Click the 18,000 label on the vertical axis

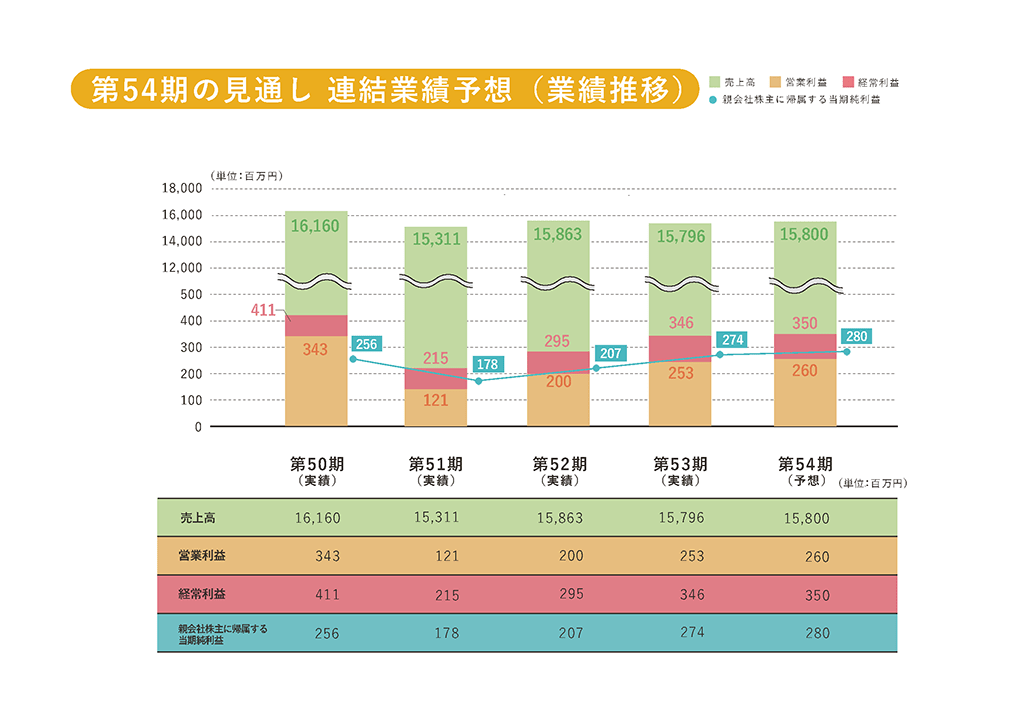[x=181, y=189]
